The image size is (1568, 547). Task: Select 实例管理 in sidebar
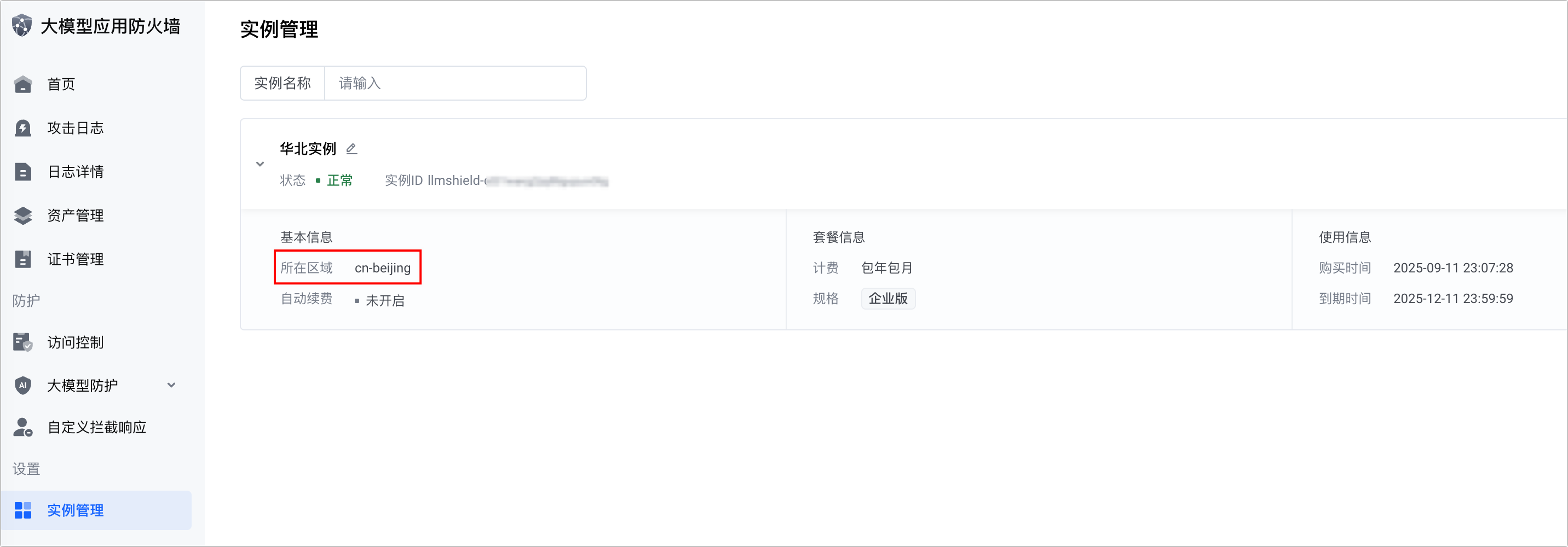click(x=96, y=510)
